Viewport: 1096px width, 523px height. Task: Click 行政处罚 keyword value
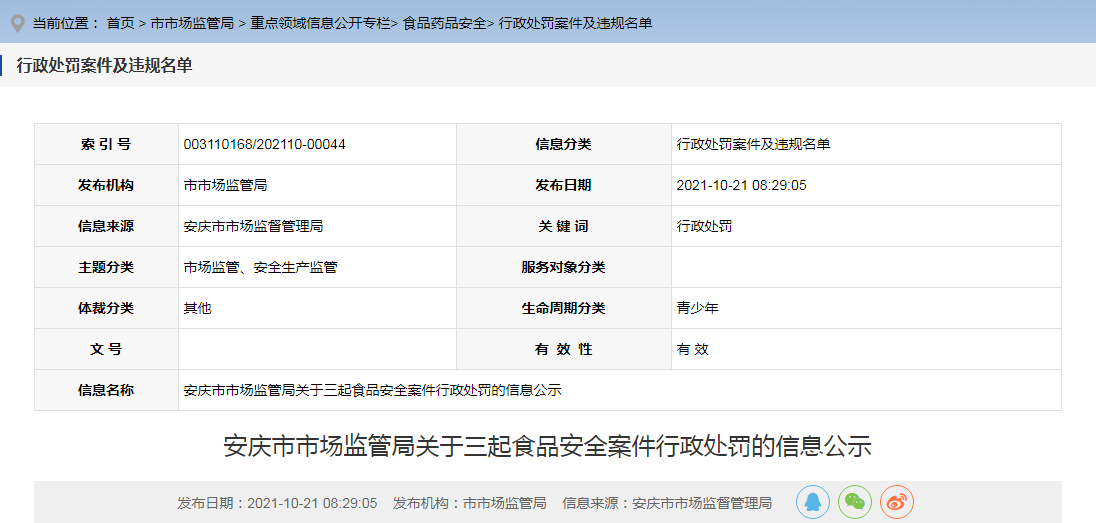pos(705,227)
